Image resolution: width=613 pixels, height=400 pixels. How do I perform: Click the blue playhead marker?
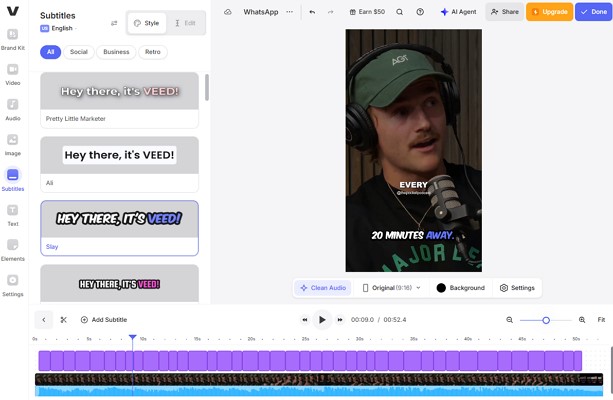[133, 337]
